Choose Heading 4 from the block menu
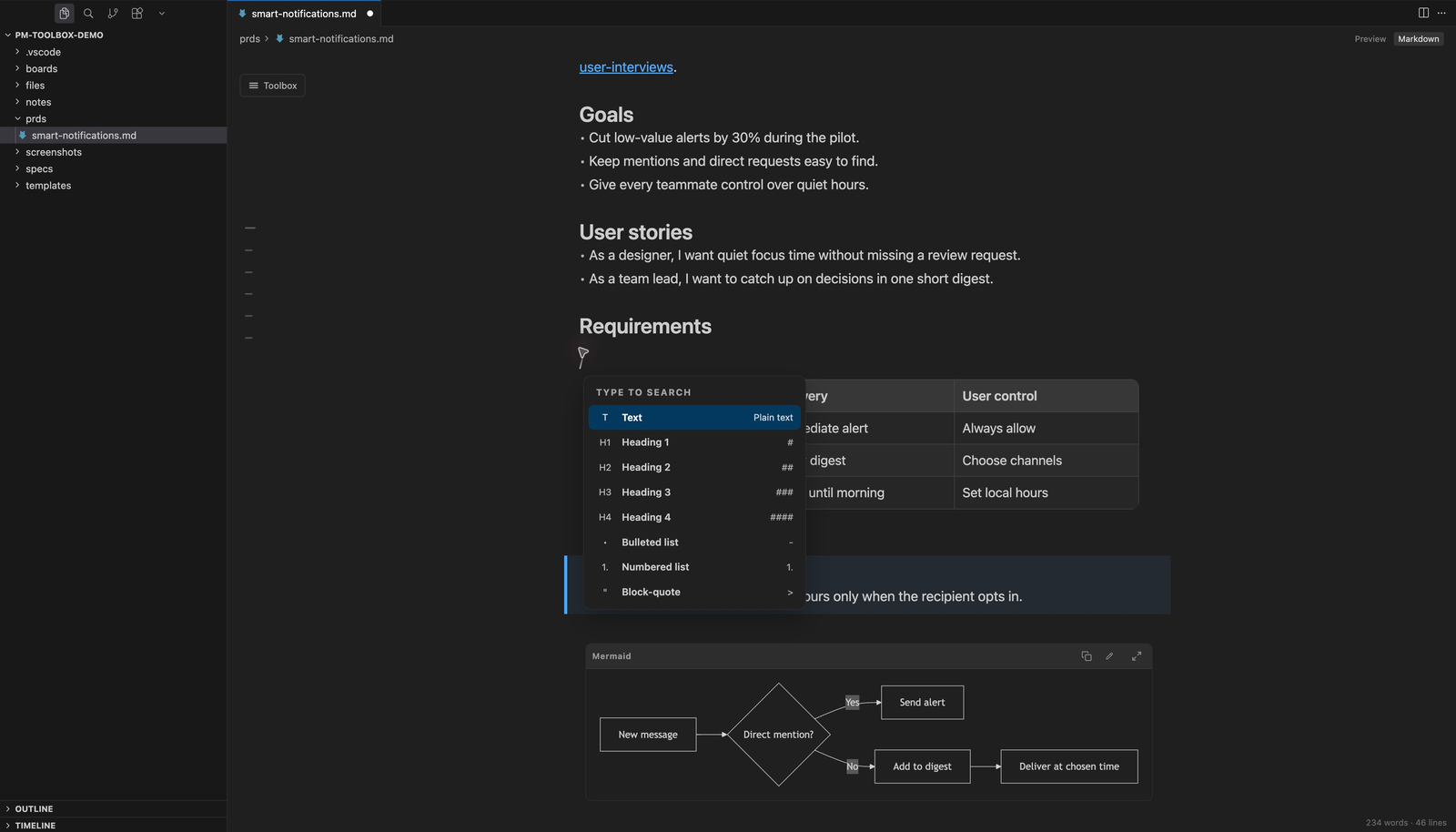Screen dimensions: 1456x832 [x=694, y=517]
